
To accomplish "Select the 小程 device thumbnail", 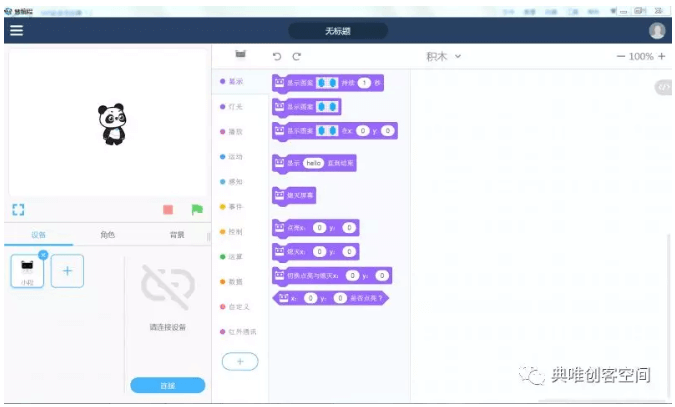I will (x=27, y=271).
